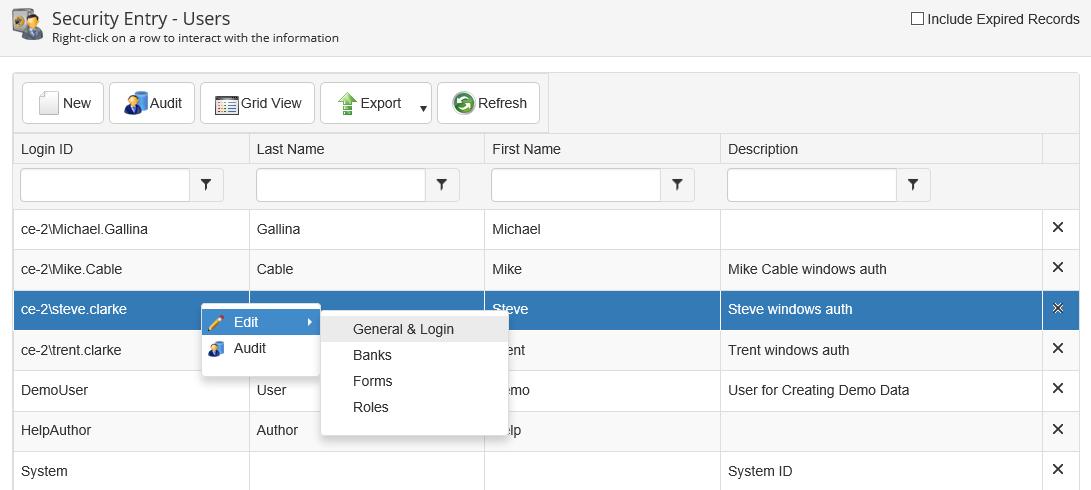Click the First Name filter funnel icon
This screenshot has height=490, width=1091.
[x=677, y=185]
